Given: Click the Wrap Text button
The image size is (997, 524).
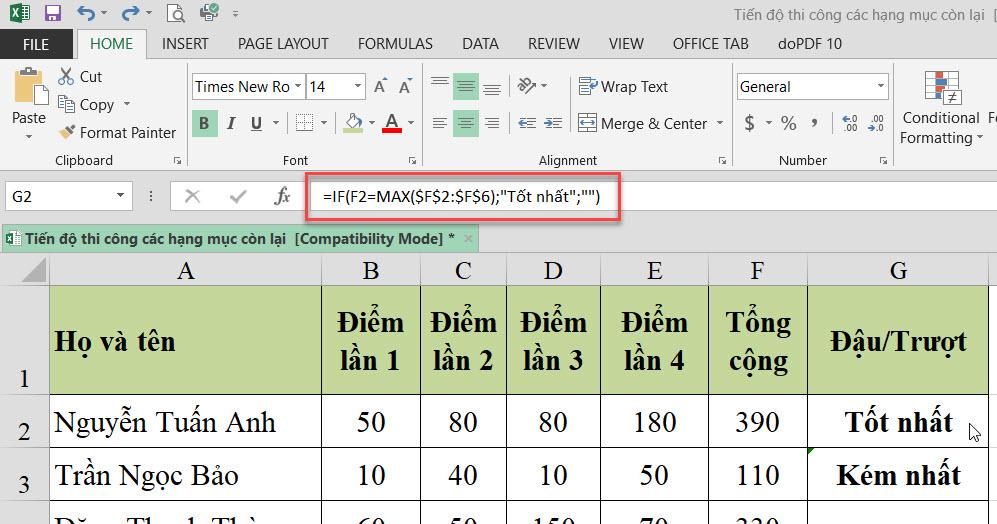Looking at the screenshot, I should coord(623,86).
